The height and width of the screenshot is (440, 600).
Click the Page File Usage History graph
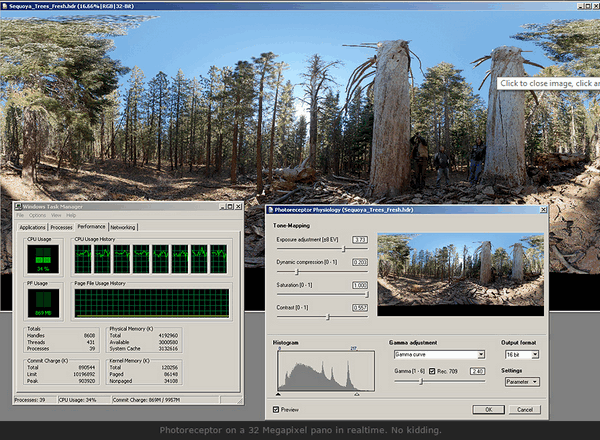[152, 303]
